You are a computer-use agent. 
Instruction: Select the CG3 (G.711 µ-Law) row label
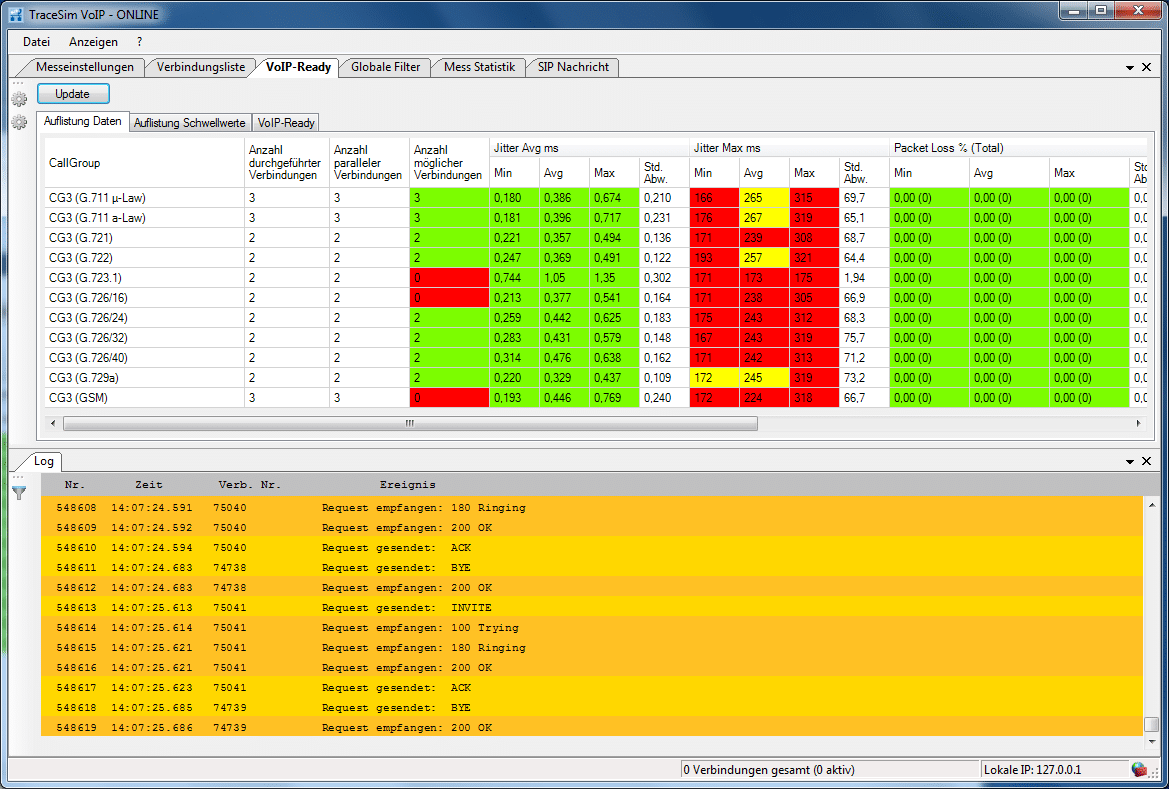tap(98, 198)
